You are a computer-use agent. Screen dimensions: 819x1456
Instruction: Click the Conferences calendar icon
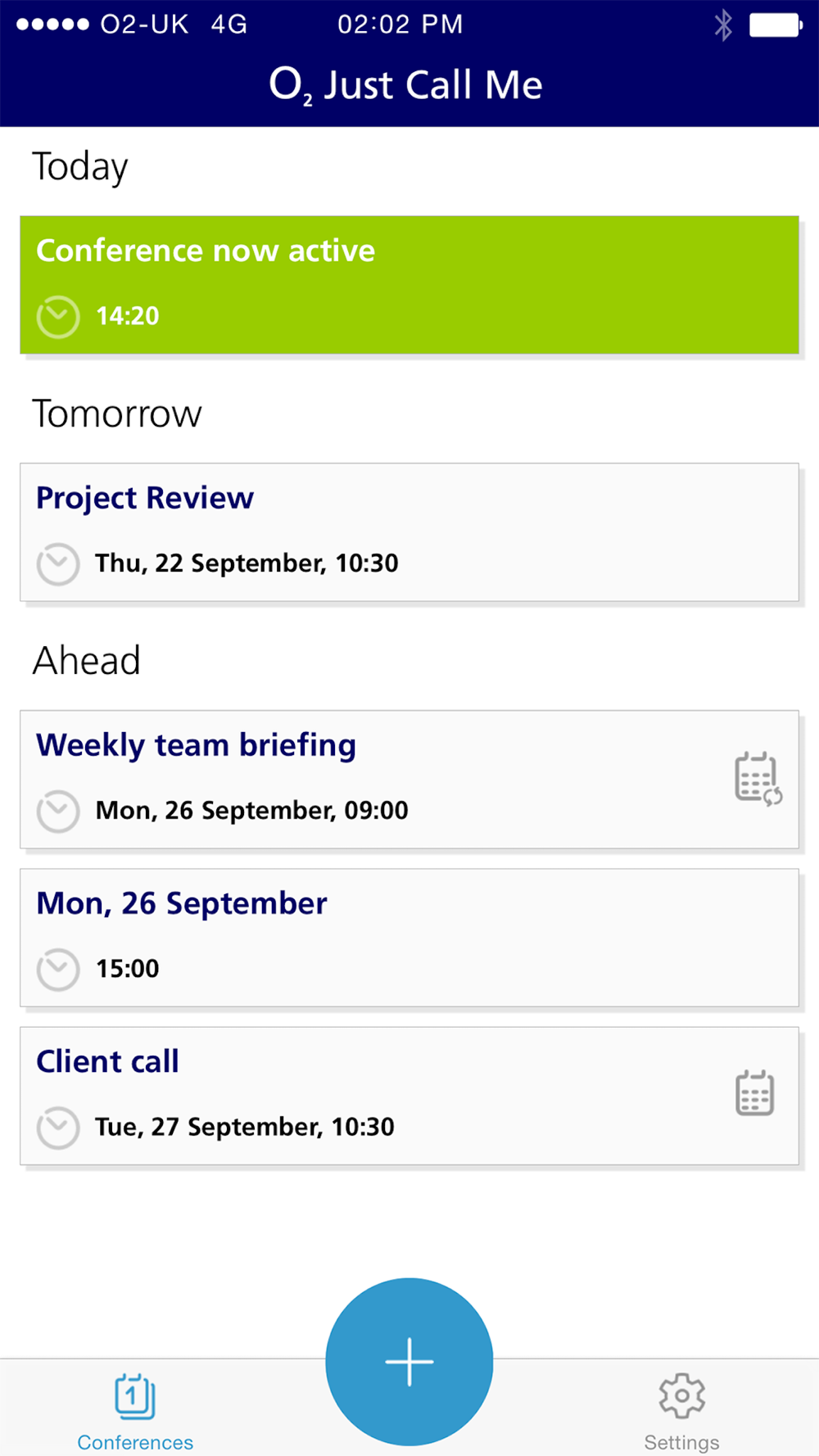point(135,1396)
